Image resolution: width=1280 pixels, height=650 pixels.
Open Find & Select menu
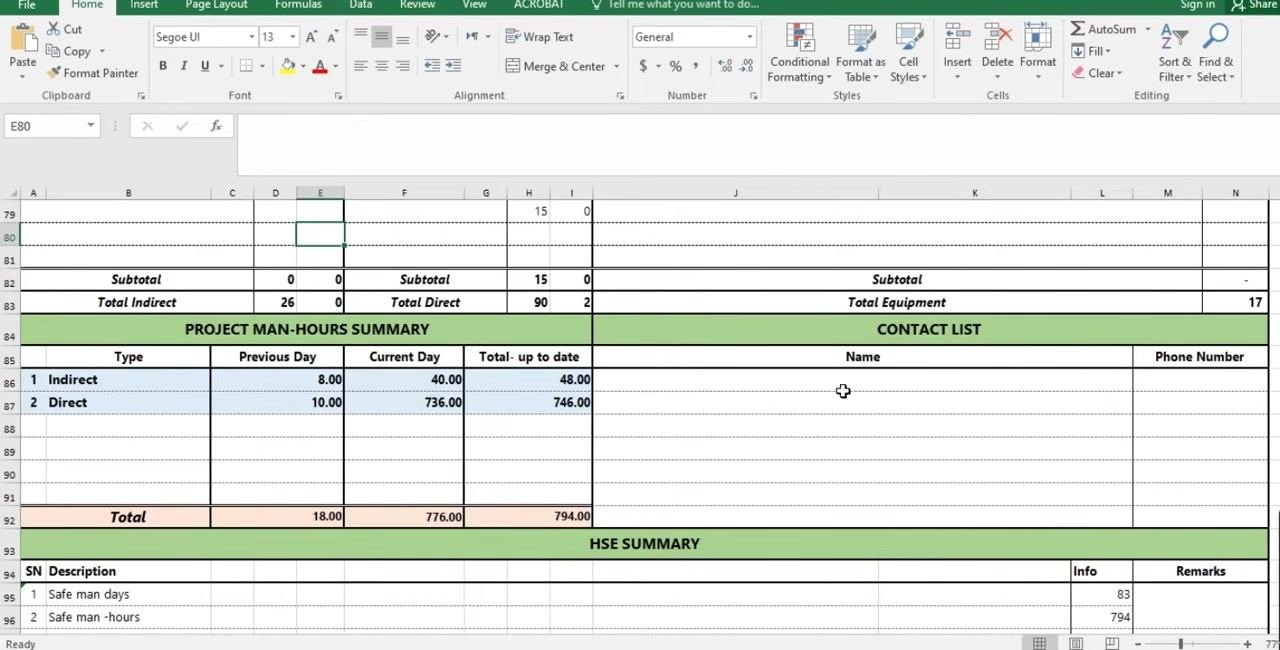click(x=1216, y=53)
